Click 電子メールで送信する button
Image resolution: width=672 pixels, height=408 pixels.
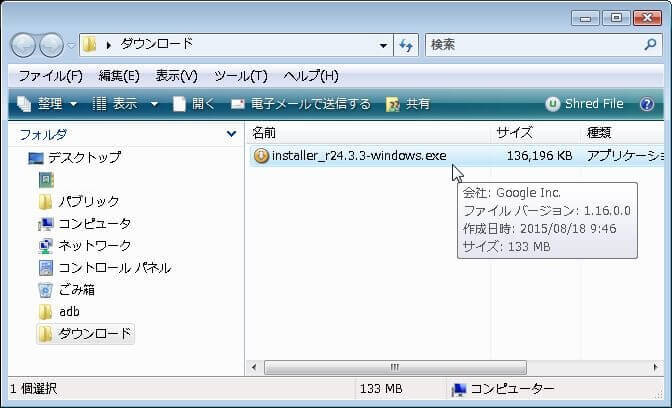click(300, 104)
